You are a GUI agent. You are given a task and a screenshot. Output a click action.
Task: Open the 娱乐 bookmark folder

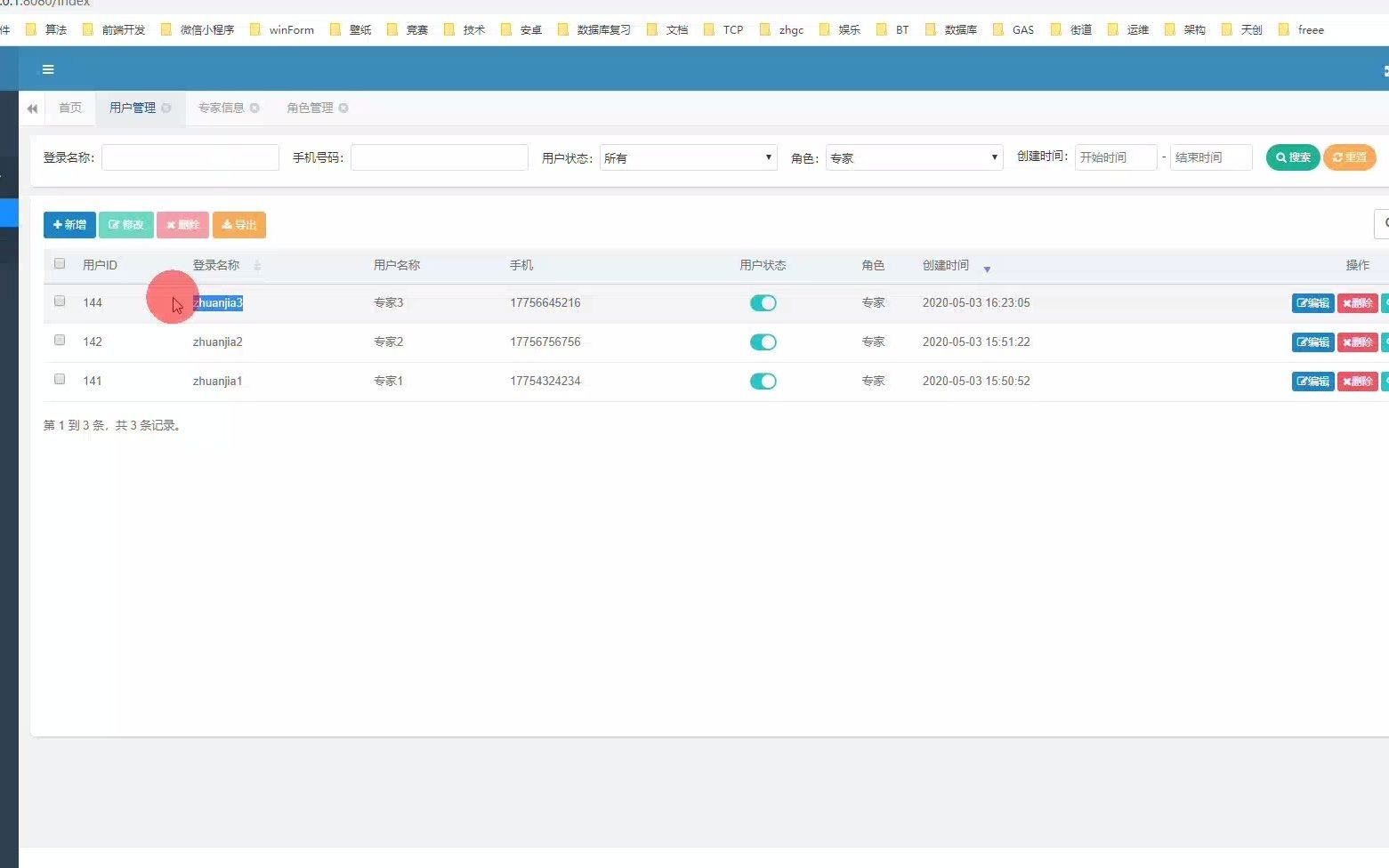840,29
